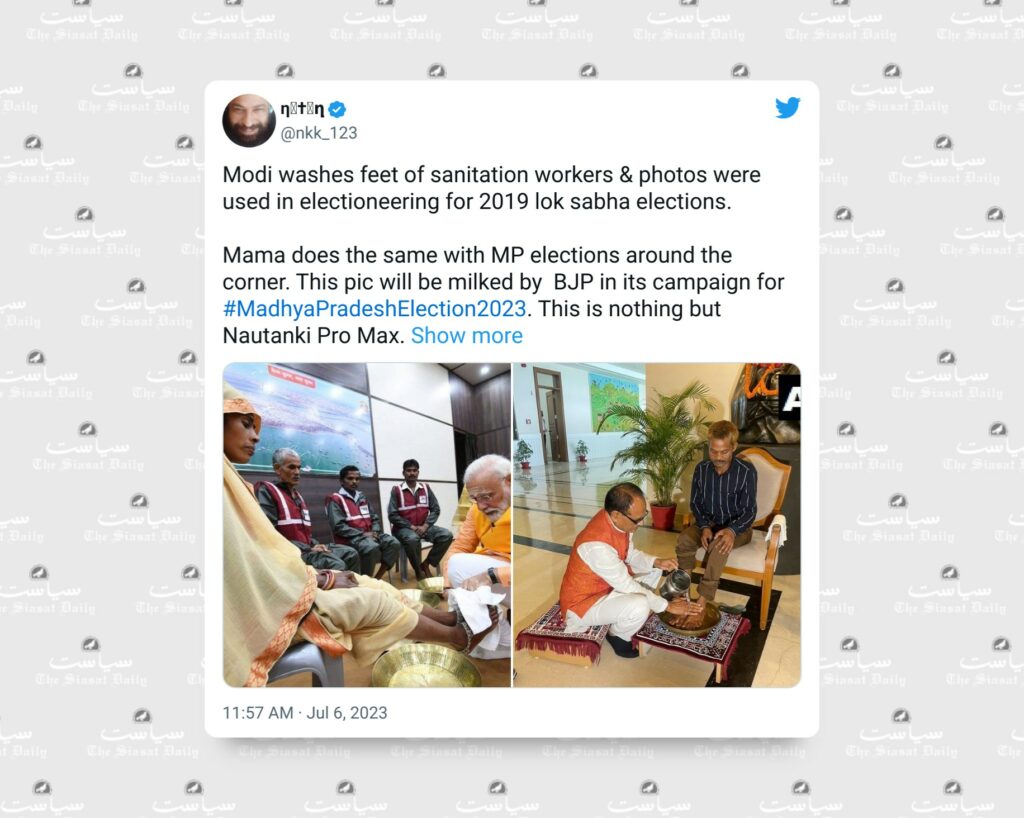Click the blue verified checkmark badge

(x=337, y=110)
